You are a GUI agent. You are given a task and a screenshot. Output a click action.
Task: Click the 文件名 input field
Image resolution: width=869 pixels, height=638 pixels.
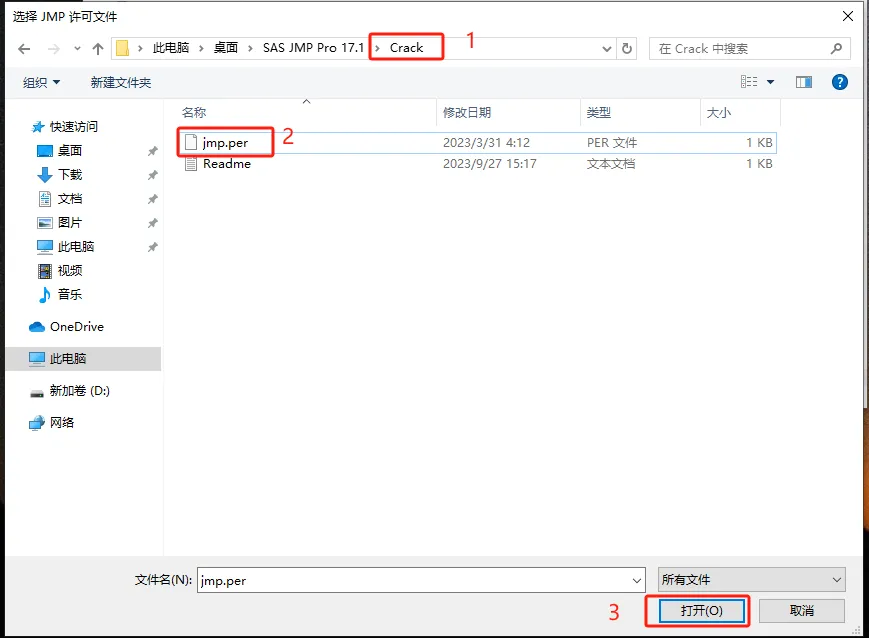413,580
